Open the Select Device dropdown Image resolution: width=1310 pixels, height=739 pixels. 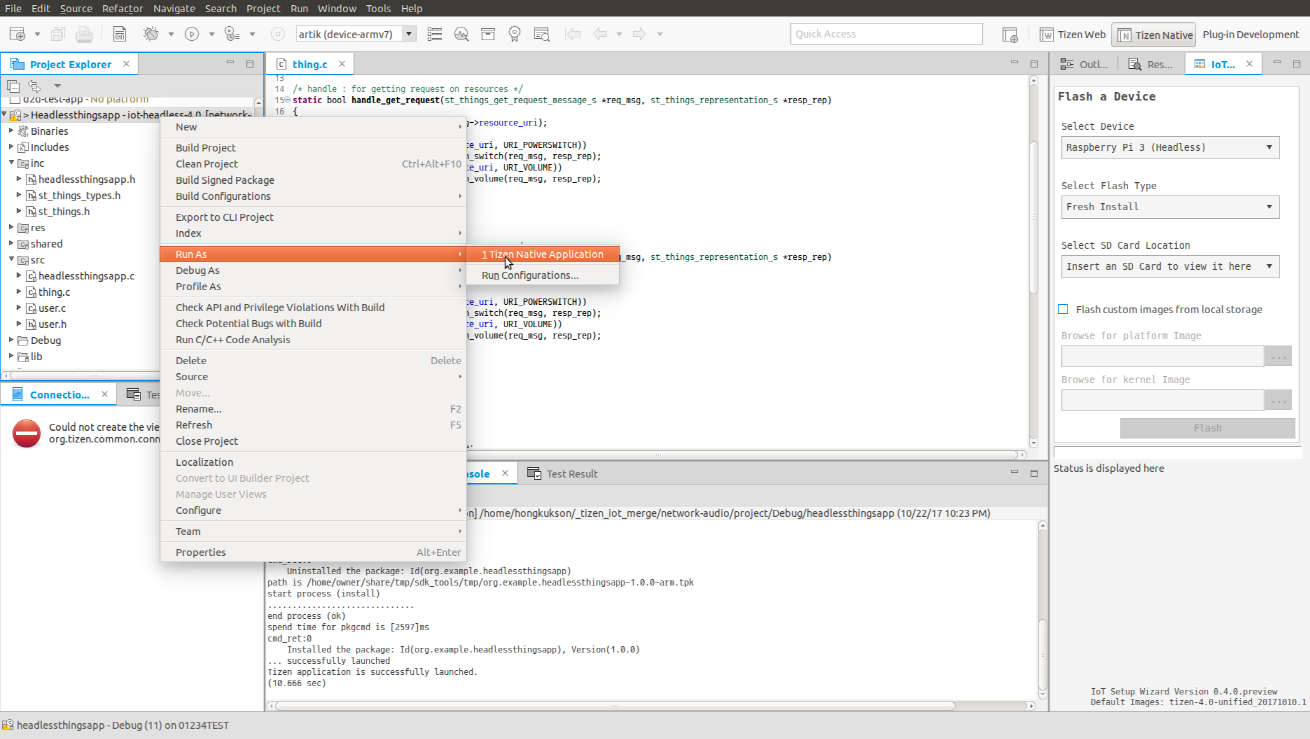tap(1170, 148)
